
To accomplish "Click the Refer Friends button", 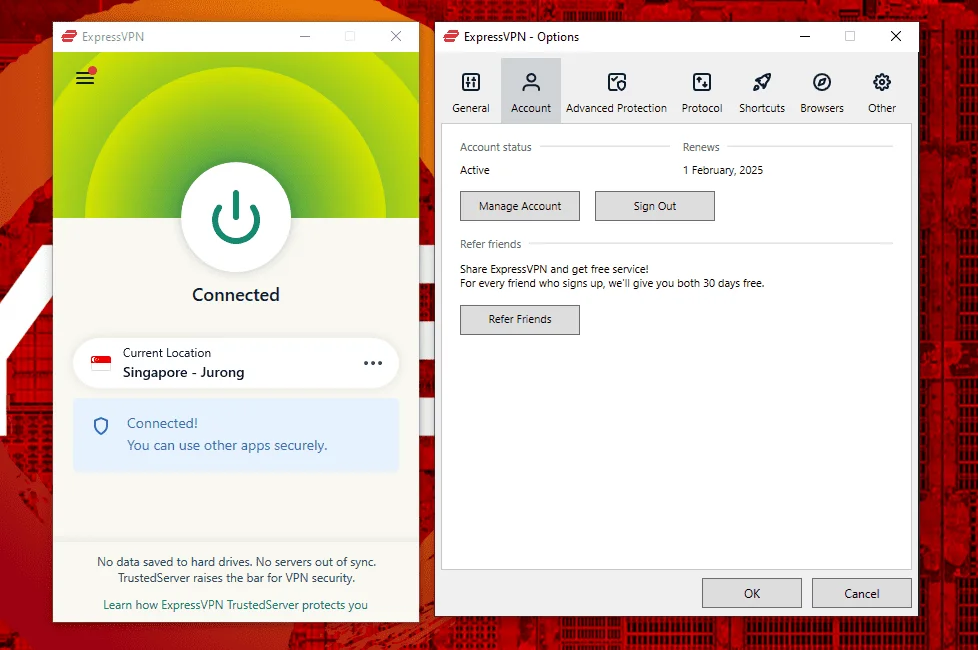I will coord(520,319).
